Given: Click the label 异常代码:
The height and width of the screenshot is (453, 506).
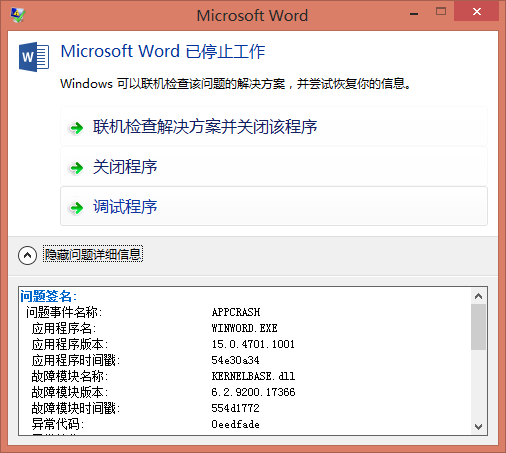Looking at the screenshot, I should (x=58, y=424).
